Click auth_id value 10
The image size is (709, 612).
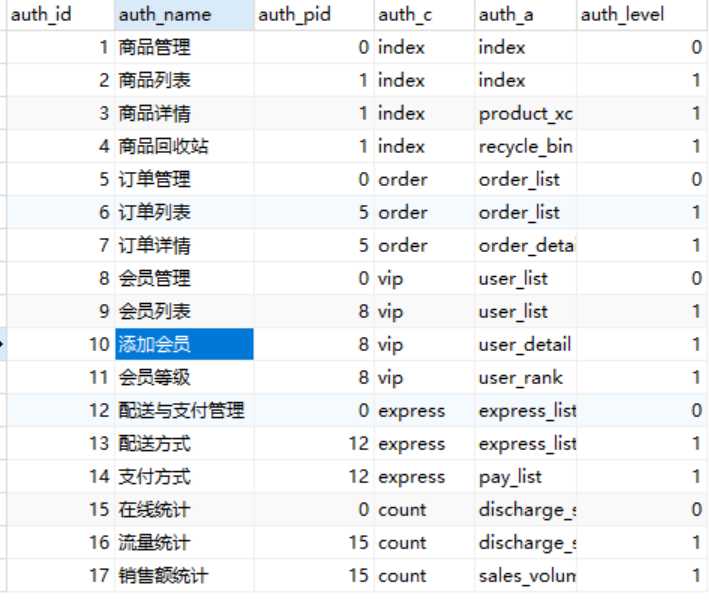pos(99,345)
